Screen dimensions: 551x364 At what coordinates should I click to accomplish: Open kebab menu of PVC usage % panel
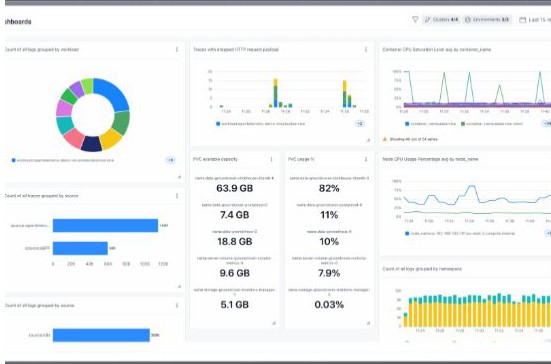366,159
